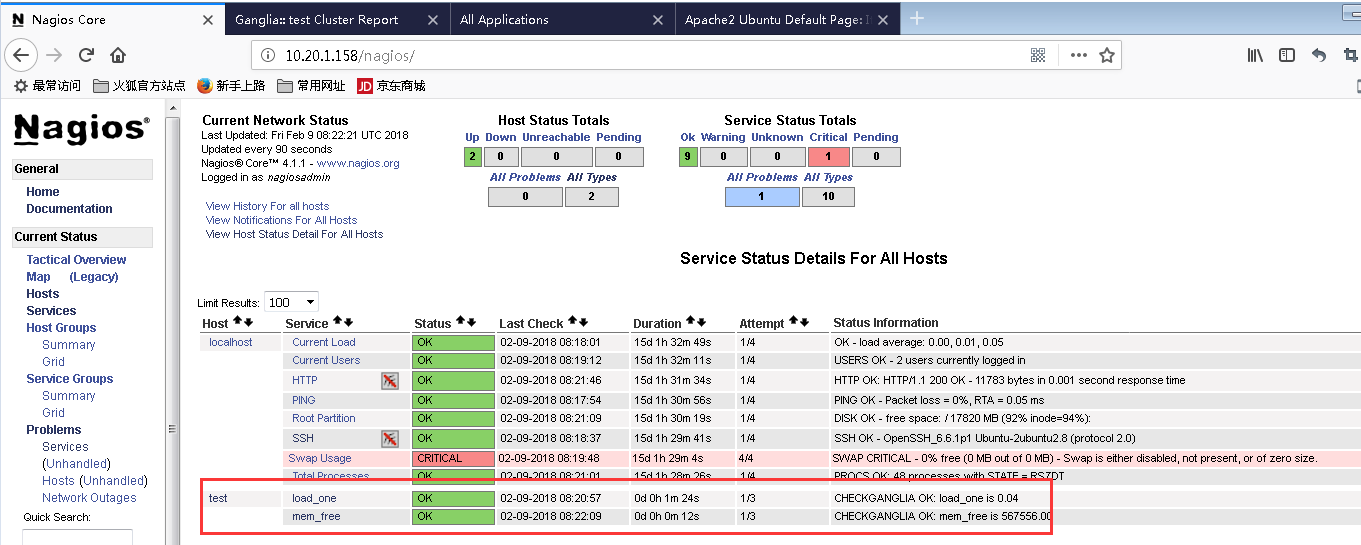Open the 火狐官方站点 bookmarks folder
Screen dimensions: 1361x545
point(139,86)
